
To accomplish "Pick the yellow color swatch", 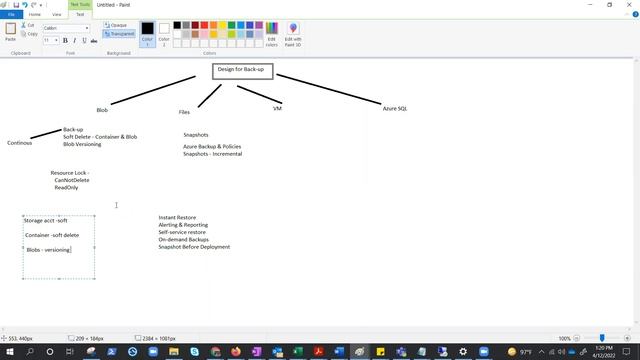I will point(222,25).
